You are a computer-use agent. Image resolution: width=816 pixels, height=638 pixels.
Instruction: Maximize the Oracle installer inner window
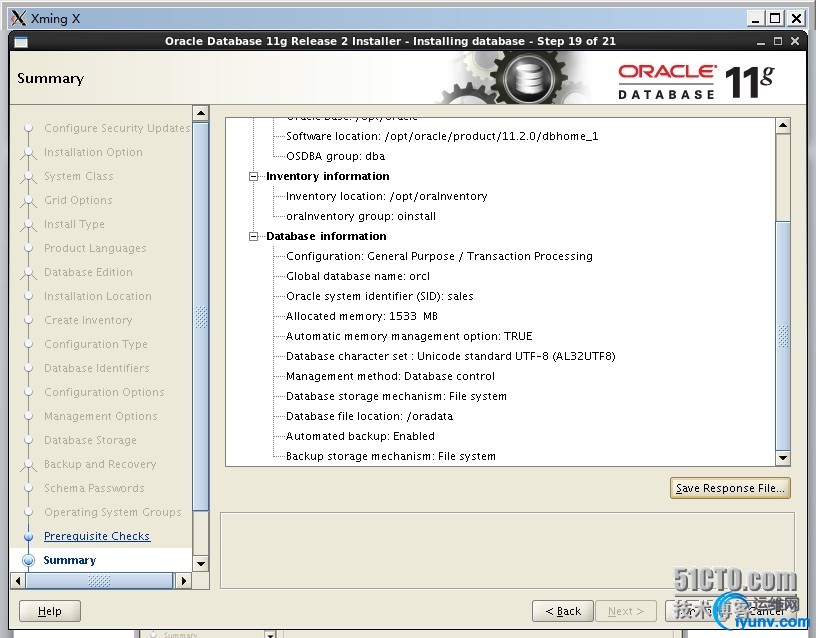tap(778, 42)
